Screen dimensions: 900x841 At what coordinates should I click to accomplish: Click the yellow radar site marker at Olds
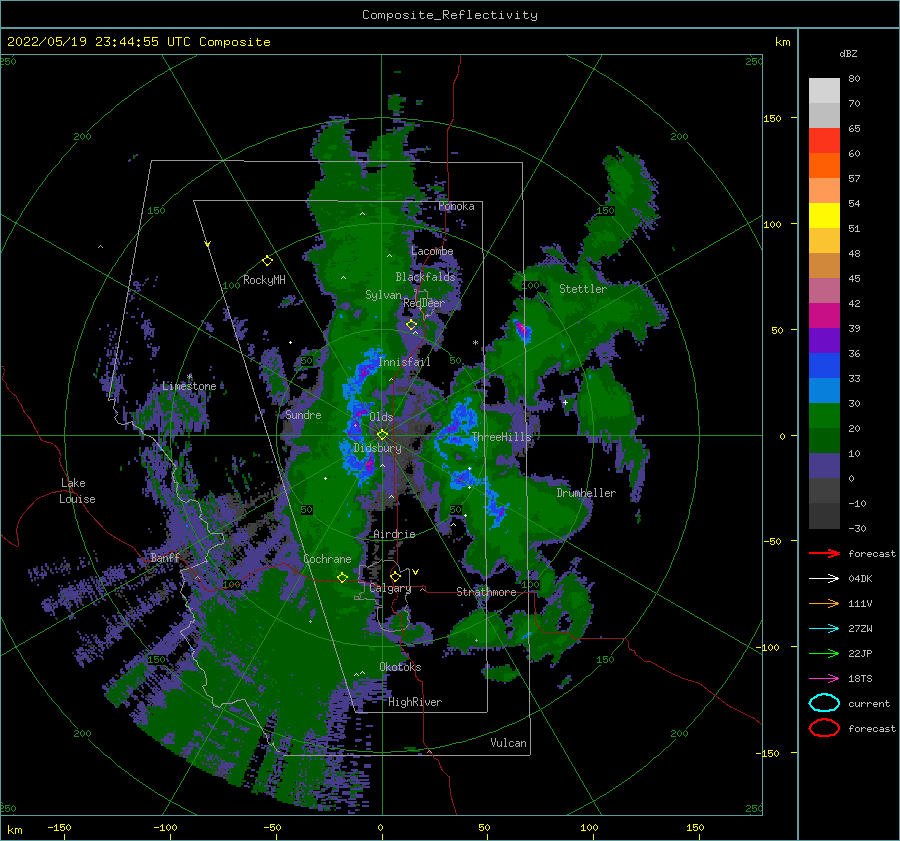tap(382, 435)
